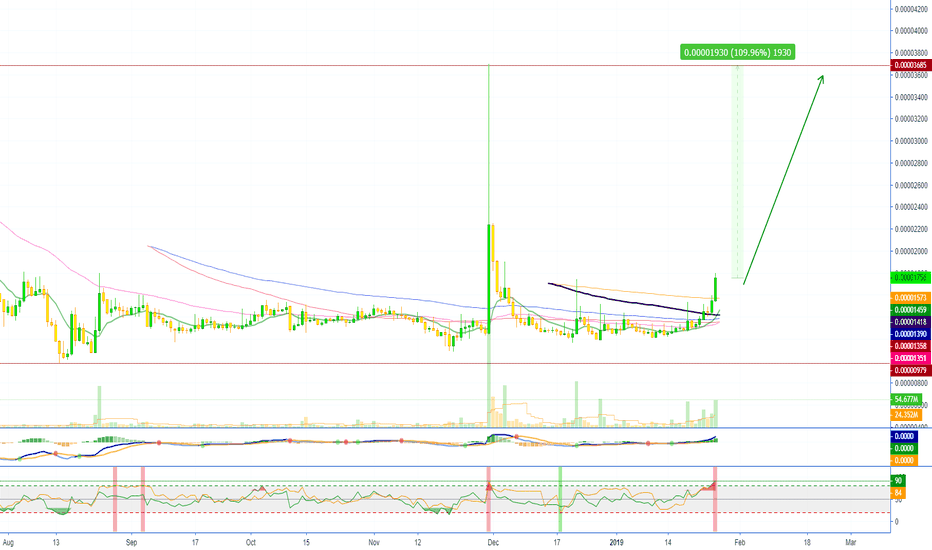Select the green 0.0000 MACD value label
The image size is (932, 550).
[904, 448]
